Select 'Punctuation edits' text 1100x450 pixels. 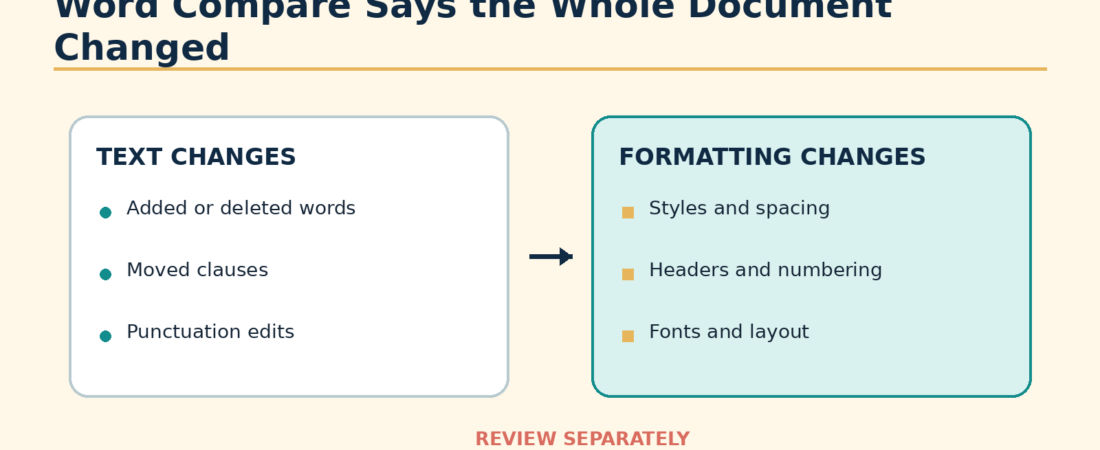click(x=210, y=333)
